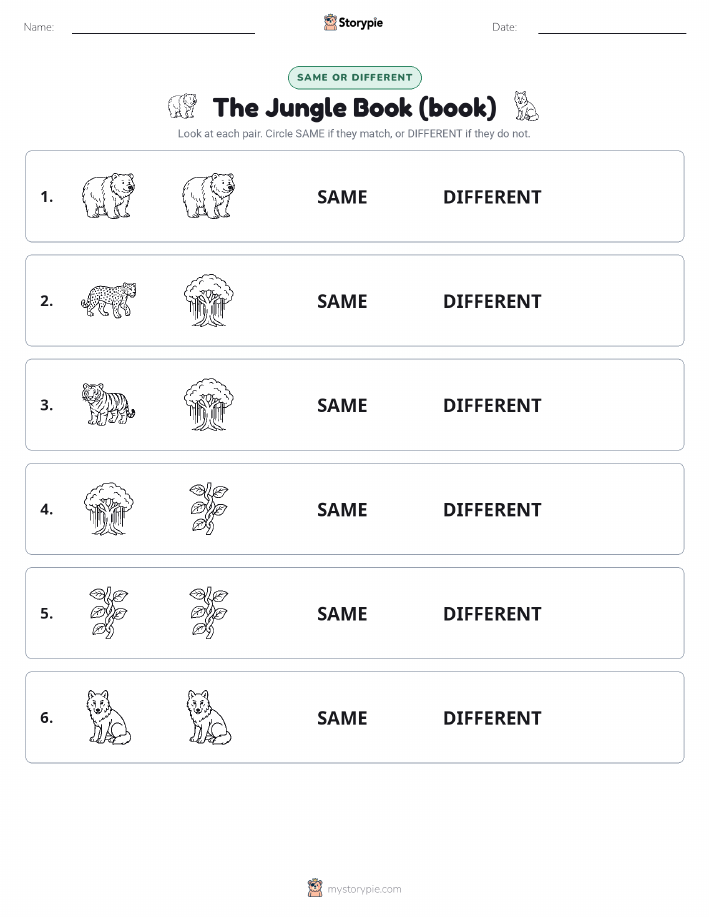Select SAME for row 1 bears

click(x=342, y=197)
